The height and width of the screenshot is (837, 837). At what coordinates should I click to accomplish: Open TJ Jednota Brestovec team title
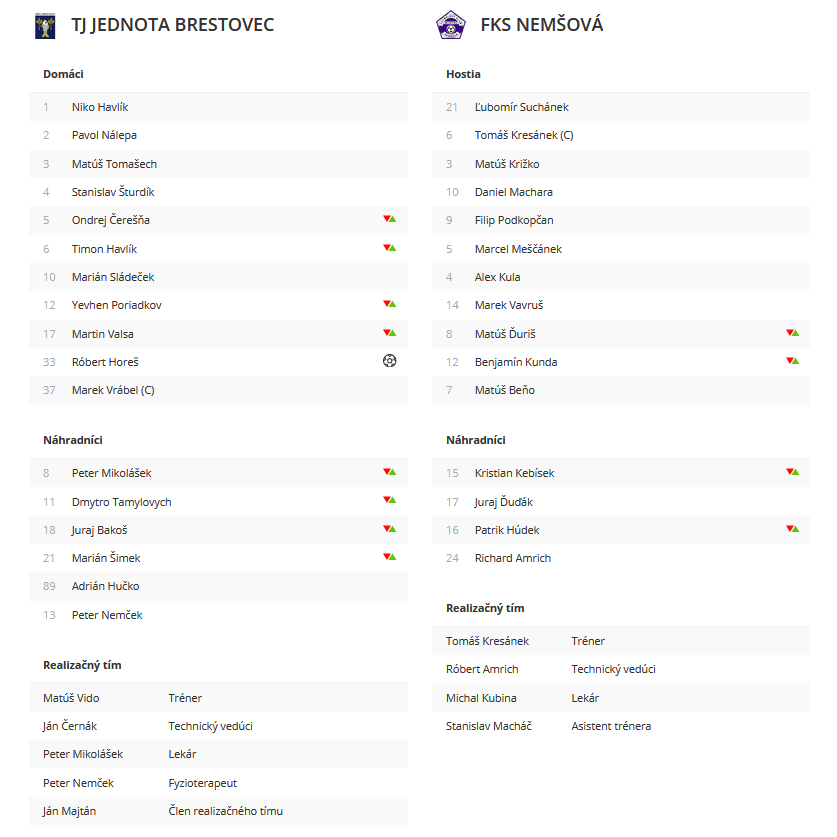pos(172,25)
